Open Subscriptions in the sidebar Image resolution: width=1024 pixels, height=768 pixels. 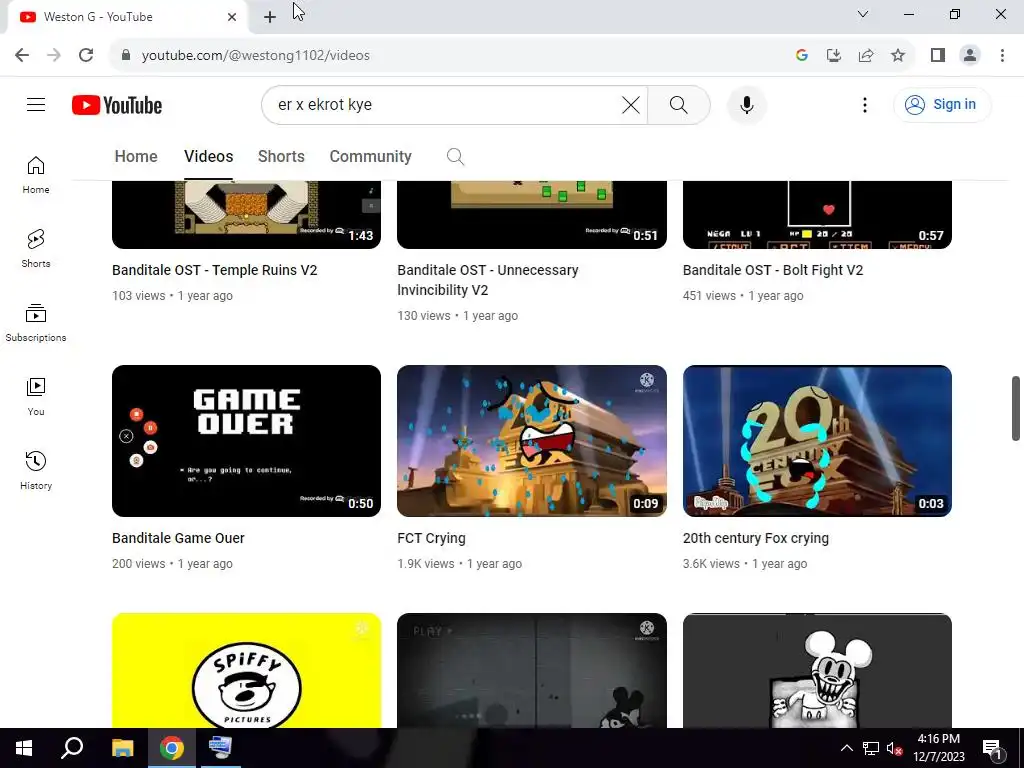point(36,323)
